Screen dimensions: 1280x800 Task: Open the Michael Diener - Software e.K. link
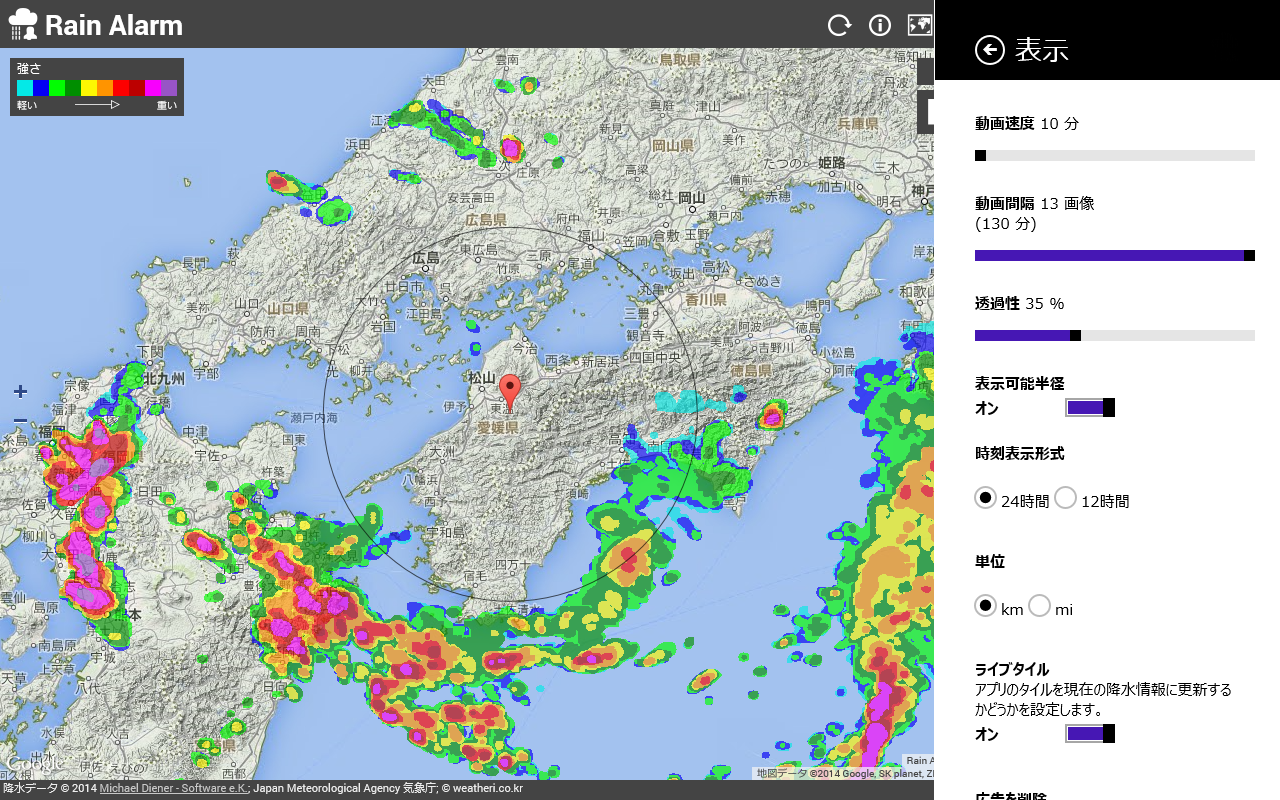click(x=174, y=789)
